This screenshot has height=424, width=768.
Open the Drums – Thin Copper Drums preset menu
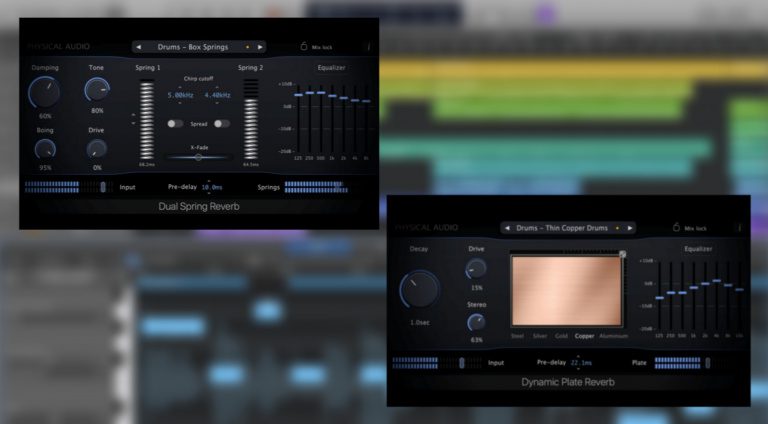coord(562,228)
